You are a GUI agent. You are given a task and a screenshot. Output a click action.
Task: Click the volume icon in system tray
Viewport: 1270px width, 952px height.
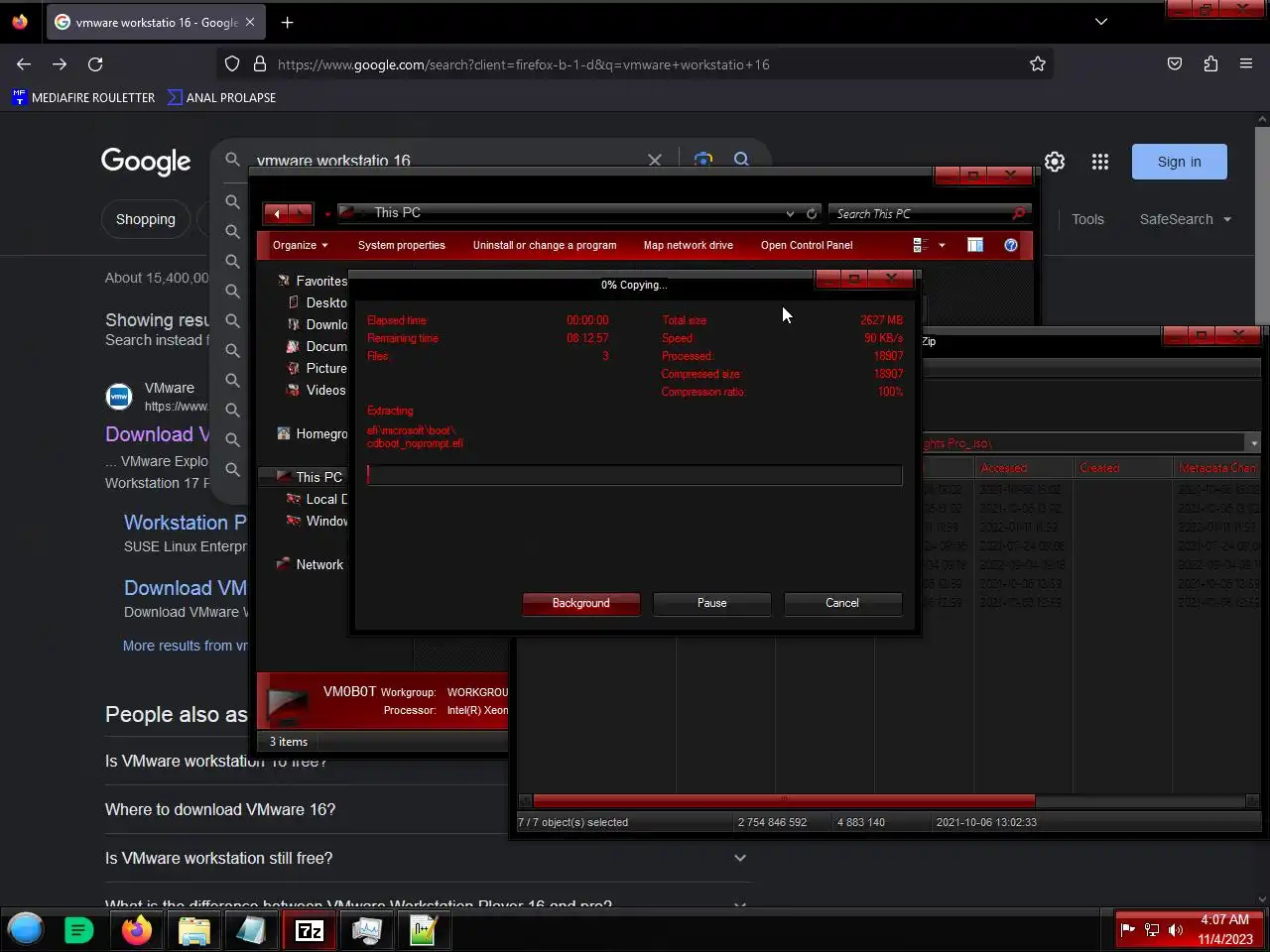point(1176,930)
